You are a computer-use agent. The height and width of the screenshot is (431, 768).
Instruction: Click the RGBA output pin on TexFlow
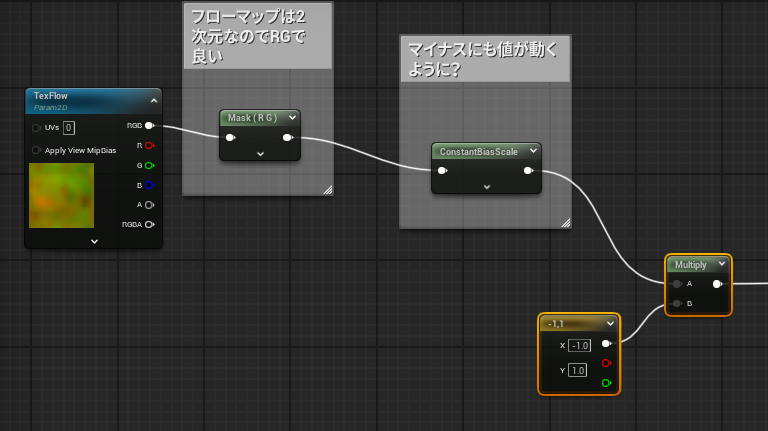pyautogui.click(x=149, y=224)
